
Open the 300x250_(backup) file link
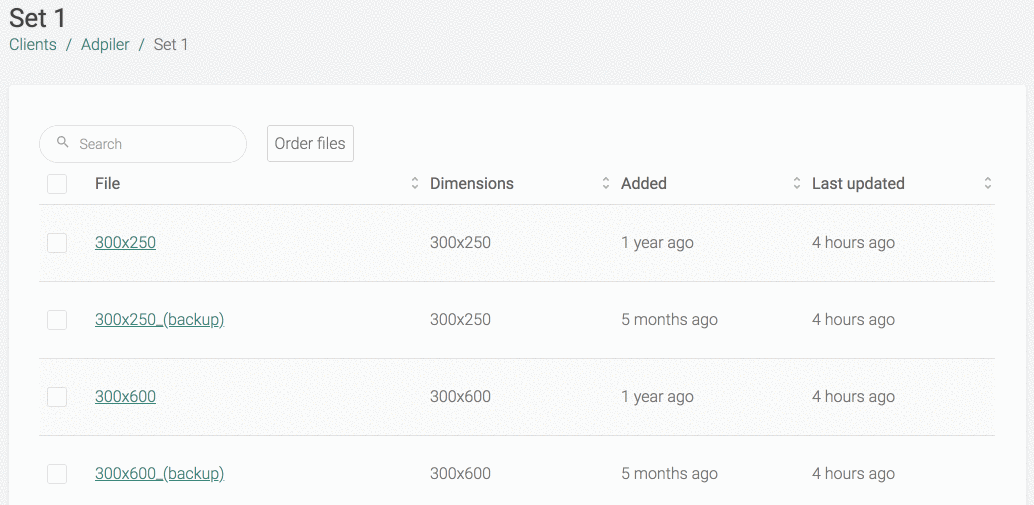coord(160,320)
